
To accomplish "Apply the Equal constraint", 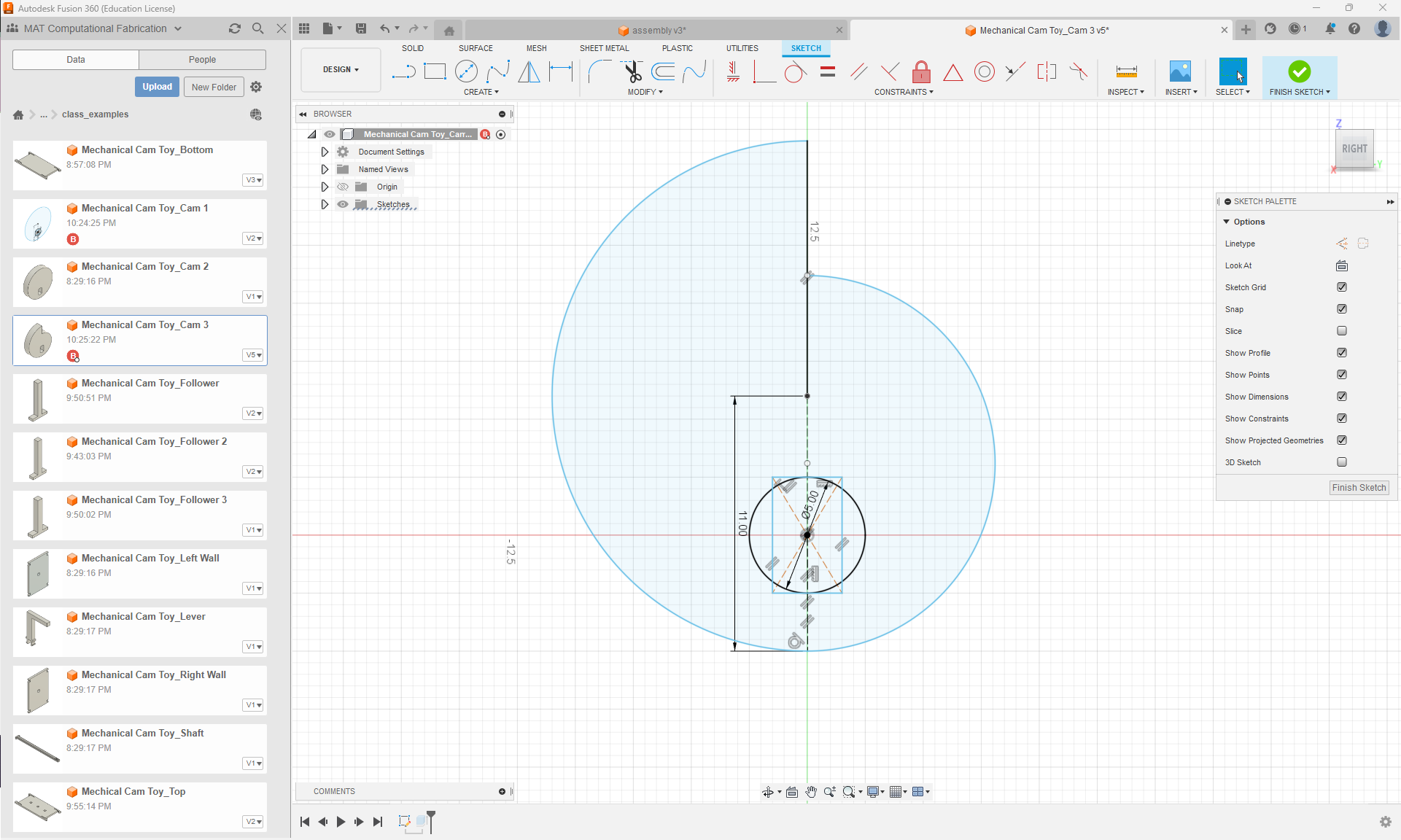I will (827, 71).
